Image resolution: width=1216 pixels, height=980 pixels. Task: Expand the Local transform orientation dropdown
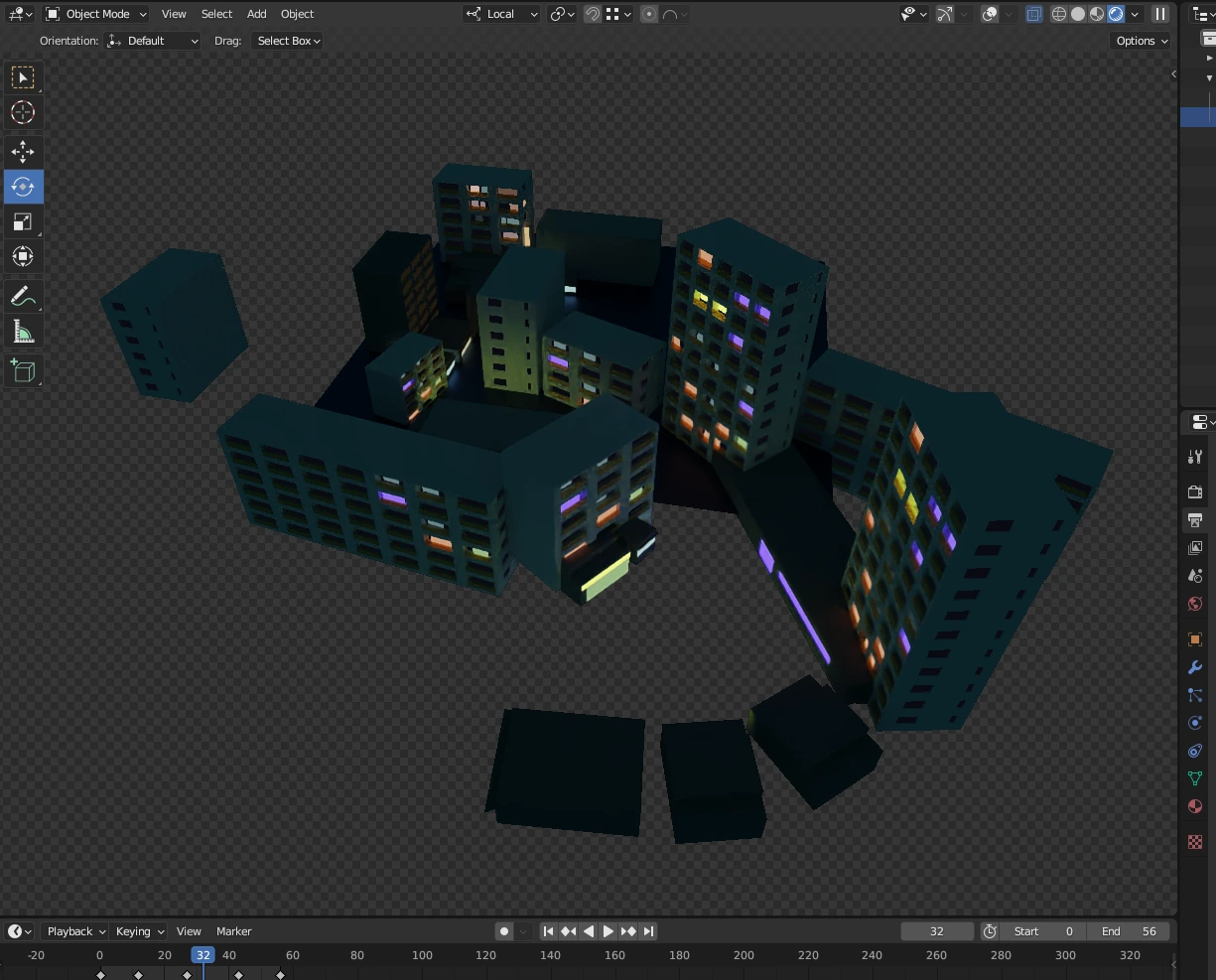502,14
